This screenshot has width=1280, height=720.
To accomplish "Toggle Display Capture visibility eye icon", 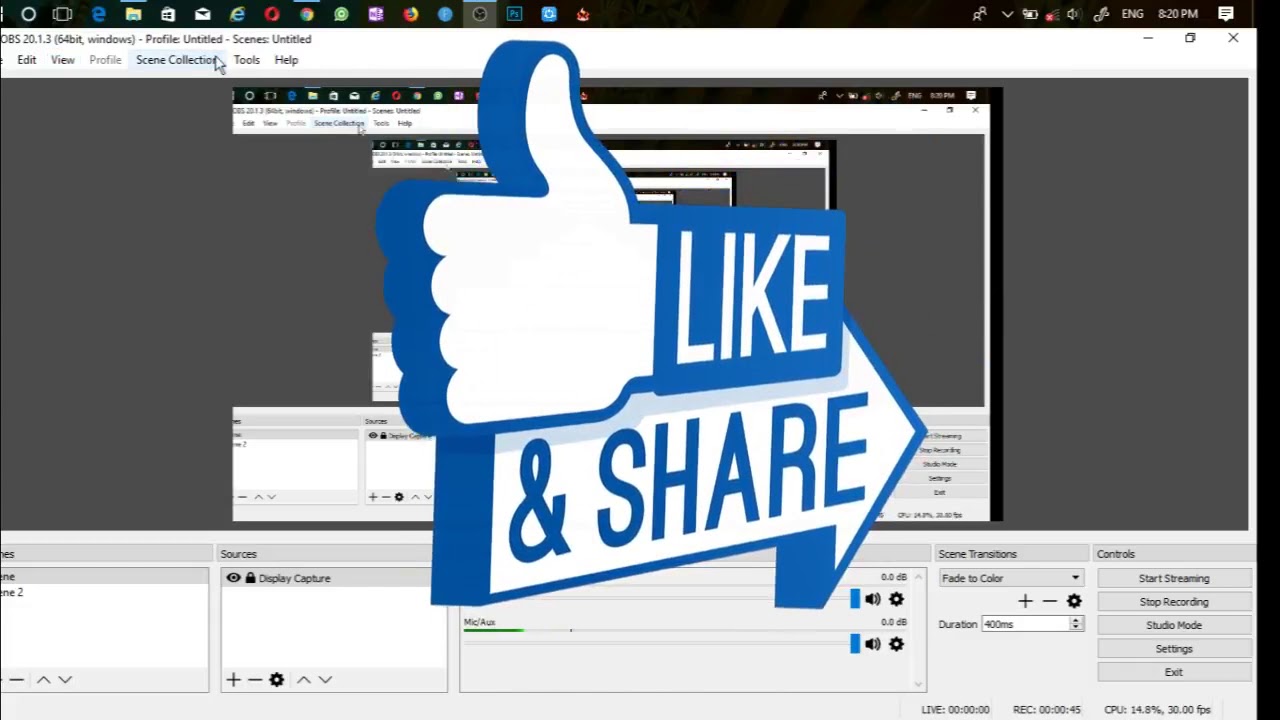I will (233, 578).
